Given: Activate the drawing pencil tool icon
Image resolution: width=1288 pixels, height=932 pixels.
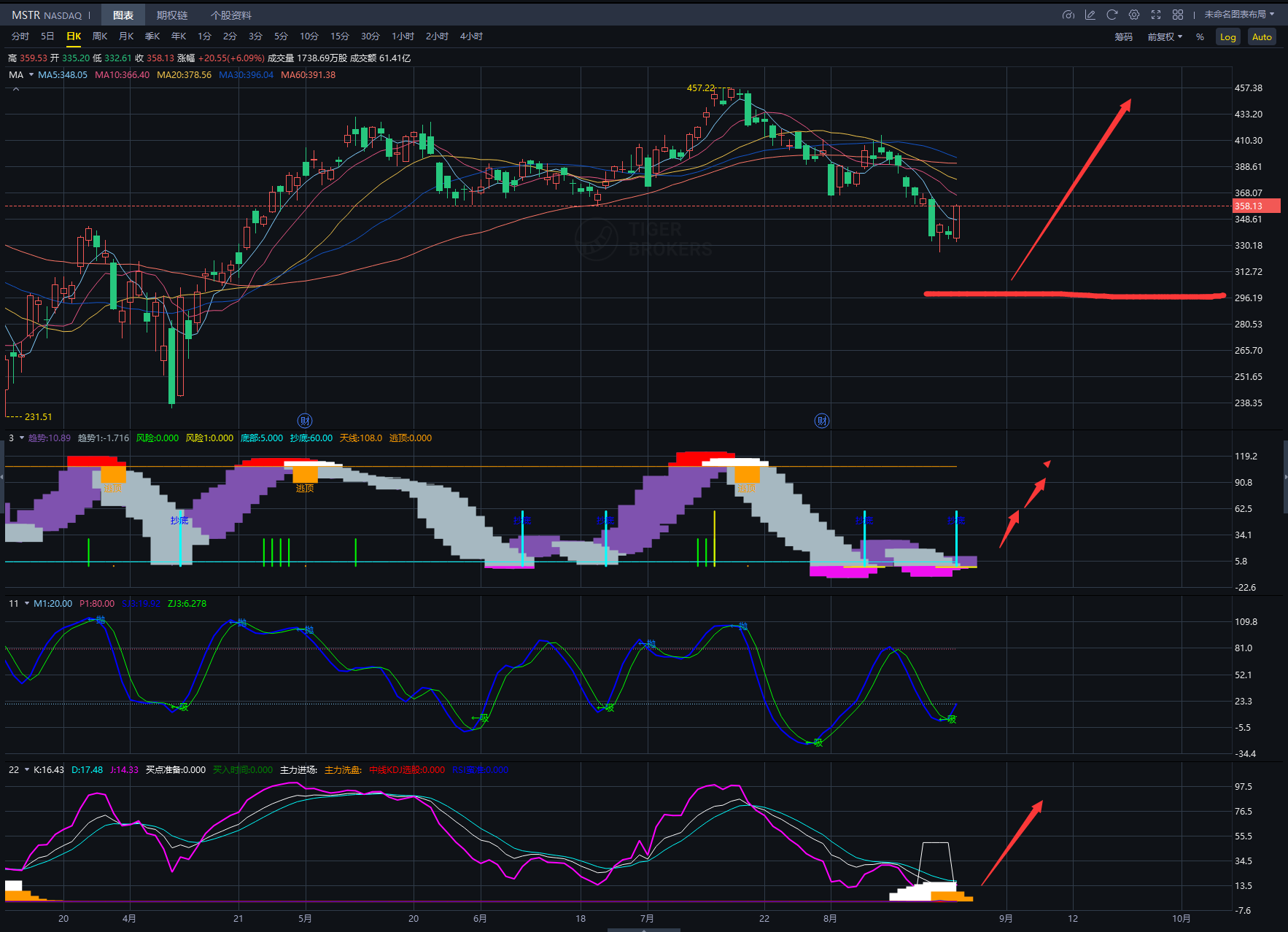Looking at the screenshot, I should pos(1090,15).
